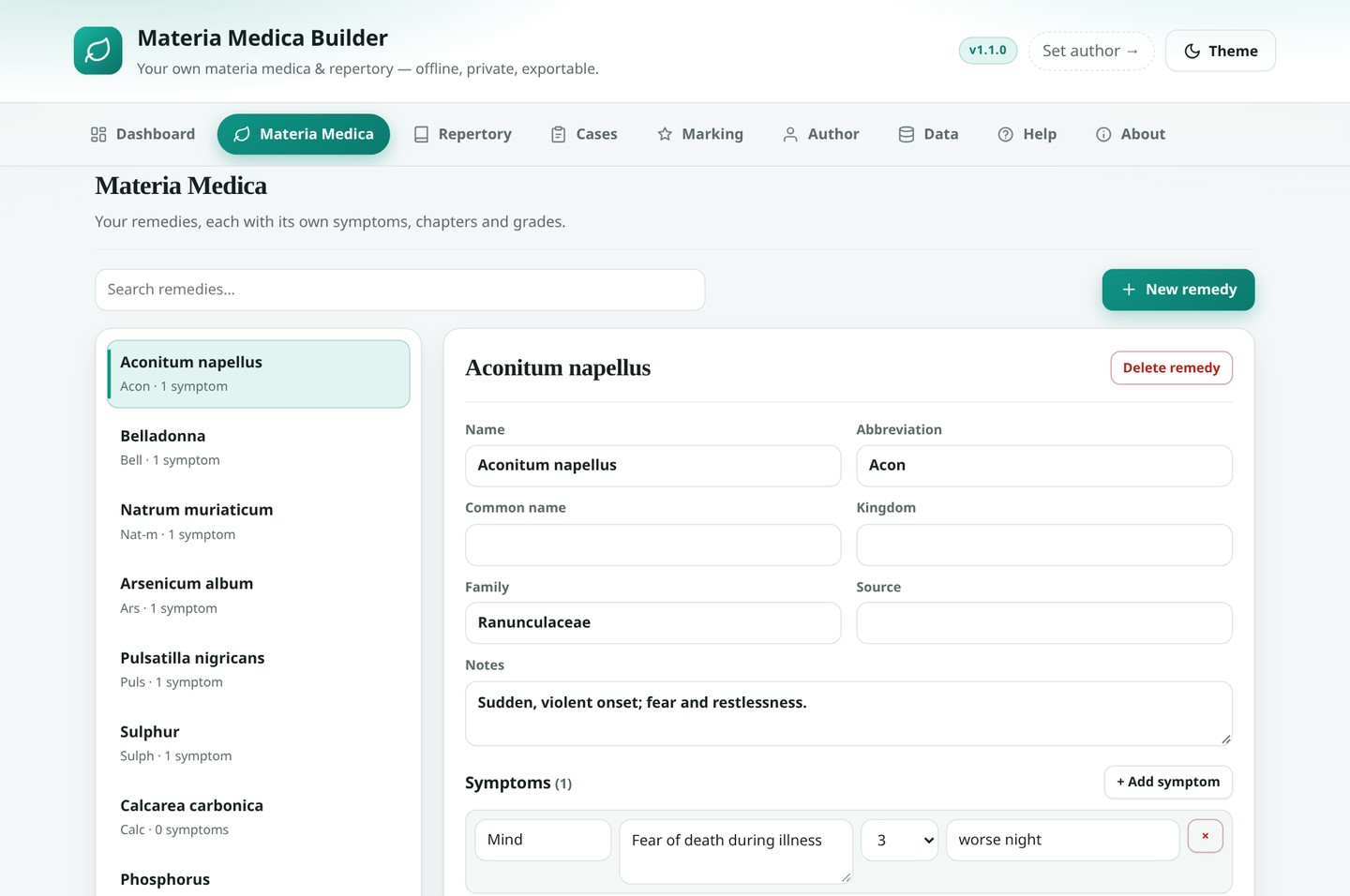The height and width of the screenshot is (896, 1350).
Task: Click the symptom text area resize handle
Action: [x=846, y=876]
